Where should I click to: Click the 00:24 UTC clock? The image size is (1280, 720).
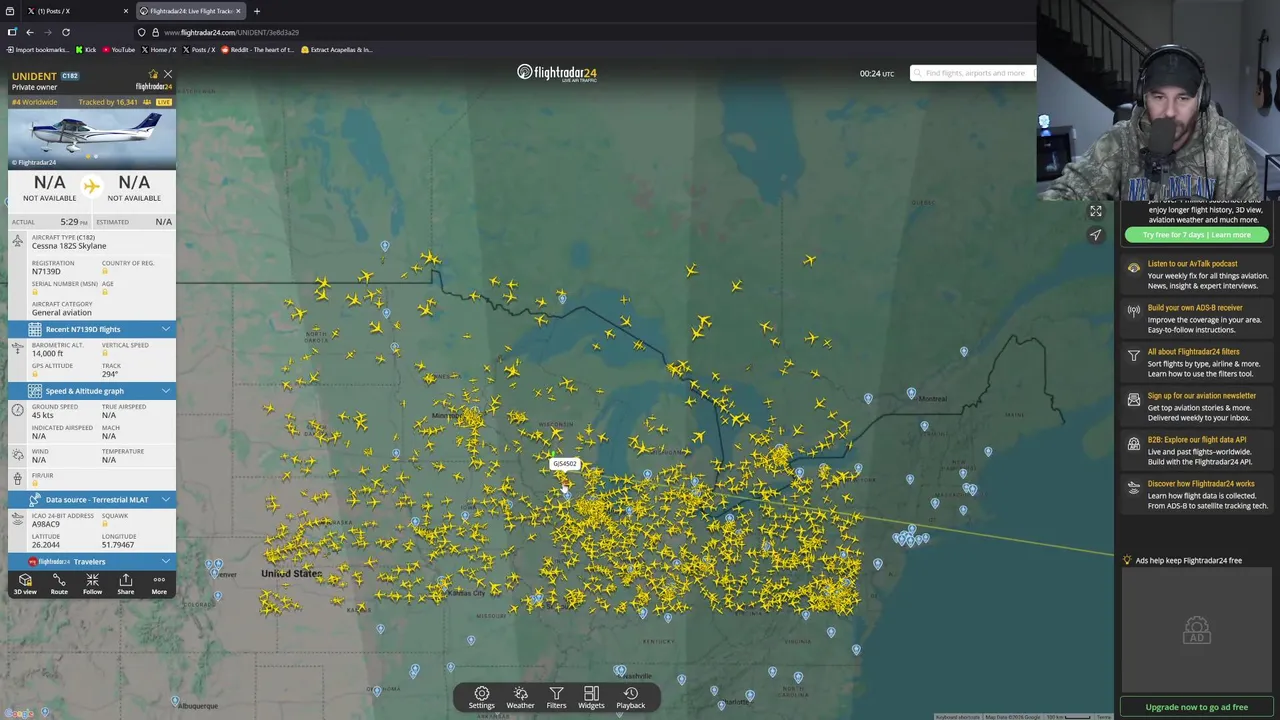[877, 73]
